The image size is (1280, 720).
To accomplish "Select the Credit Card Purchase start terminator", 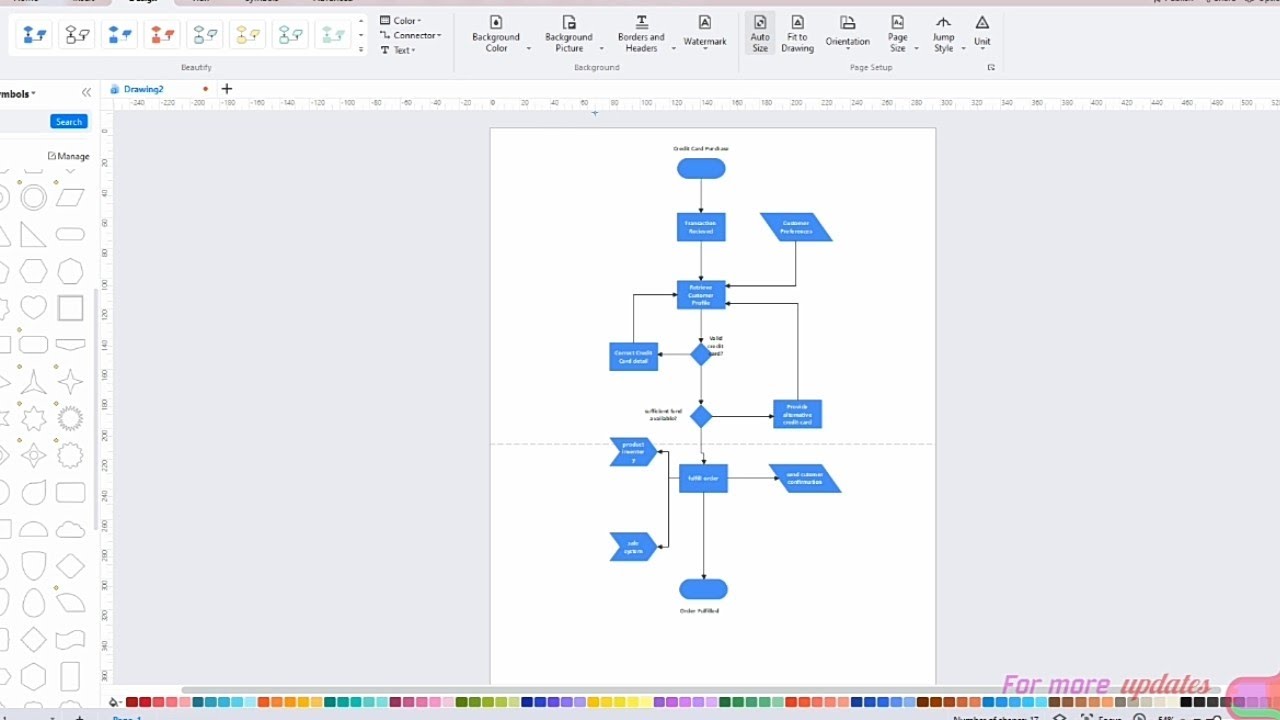I will tap(701, 169).
